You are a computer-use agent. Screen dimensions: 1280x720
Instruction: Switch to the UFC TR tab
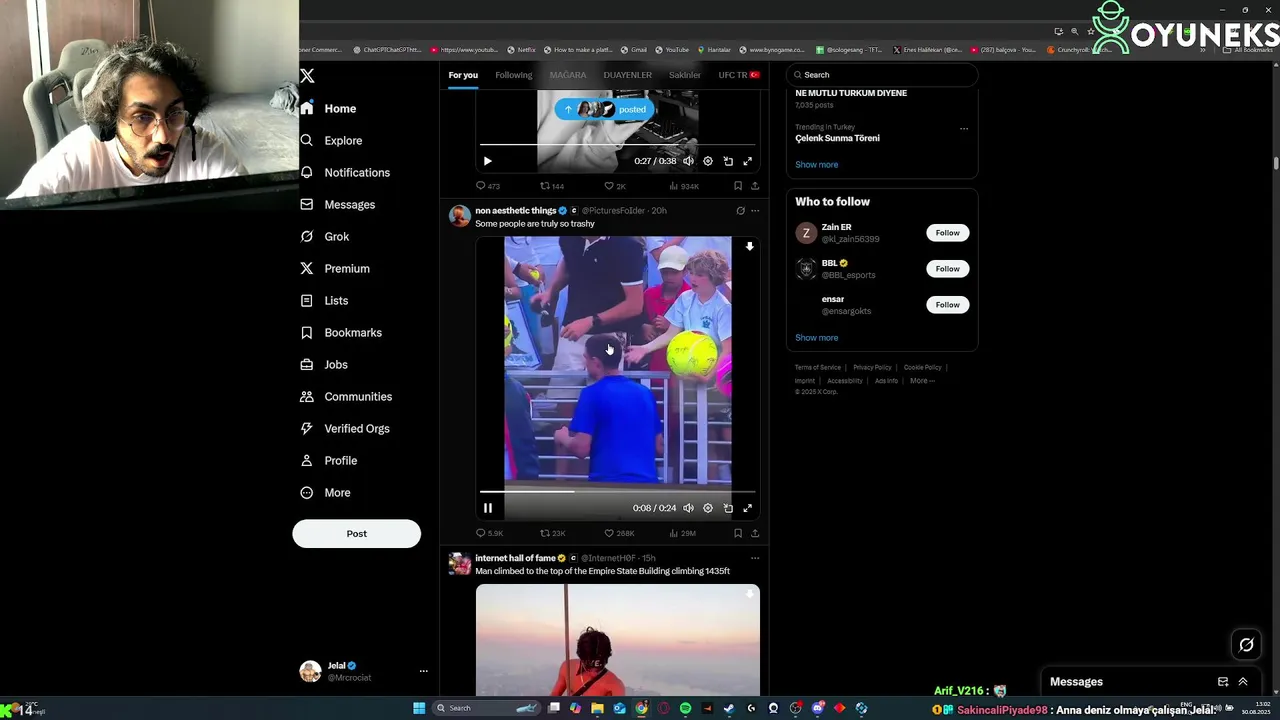(738, 75)
